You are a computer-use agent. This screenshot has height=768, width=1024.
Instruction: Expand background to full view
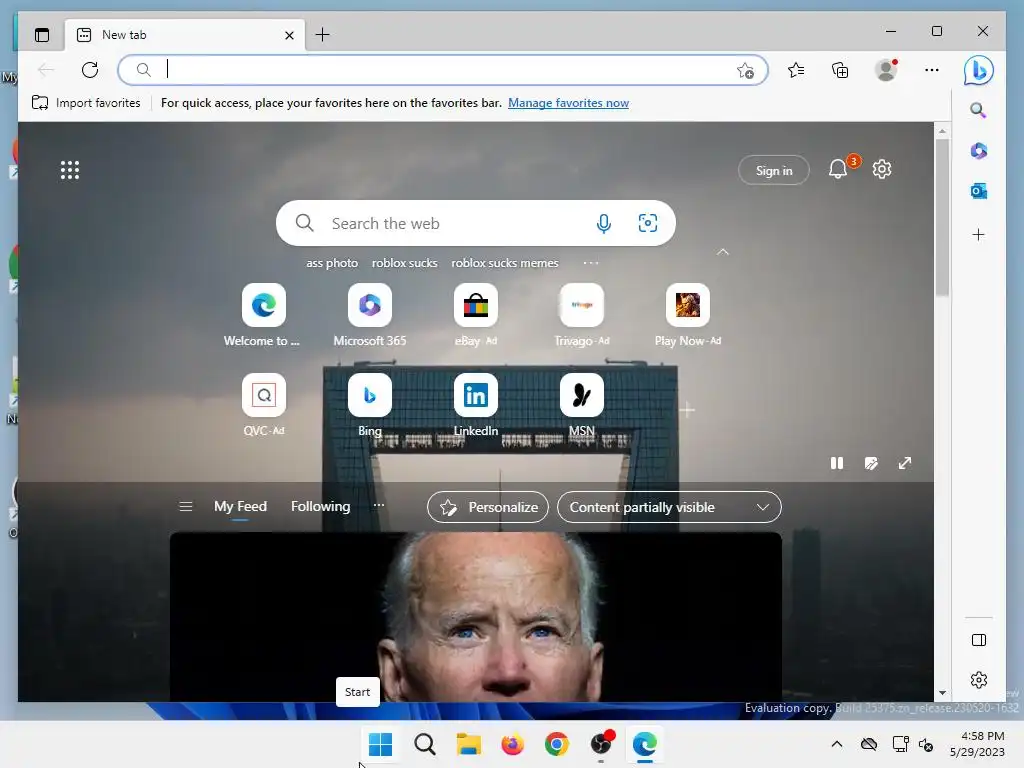[x=904, y=463]
